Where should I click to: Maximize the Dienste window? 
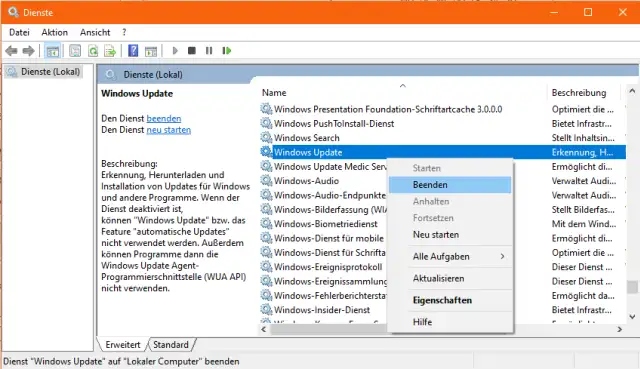pyautogui.click(x=588, y=12)
